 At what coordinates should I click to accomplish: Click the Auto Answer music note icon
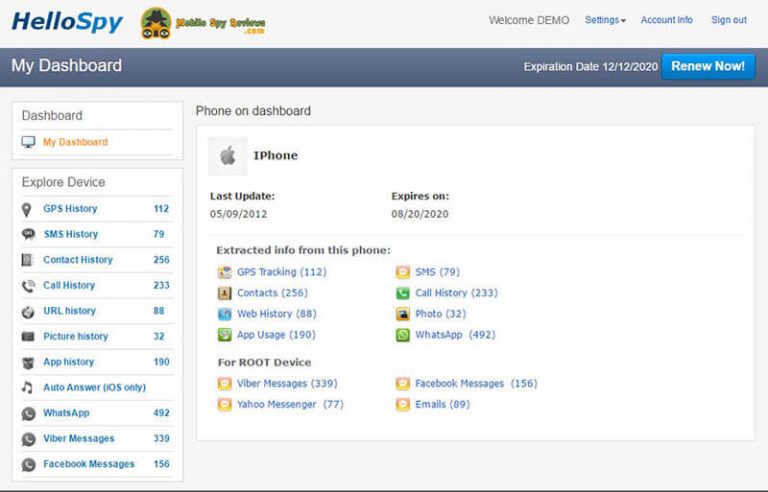click(27, 388)
